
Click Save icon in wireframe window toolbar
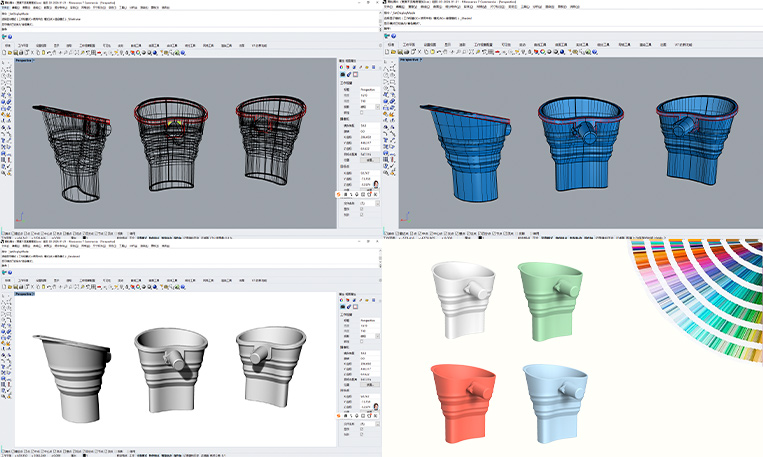(x=15, y=53)
